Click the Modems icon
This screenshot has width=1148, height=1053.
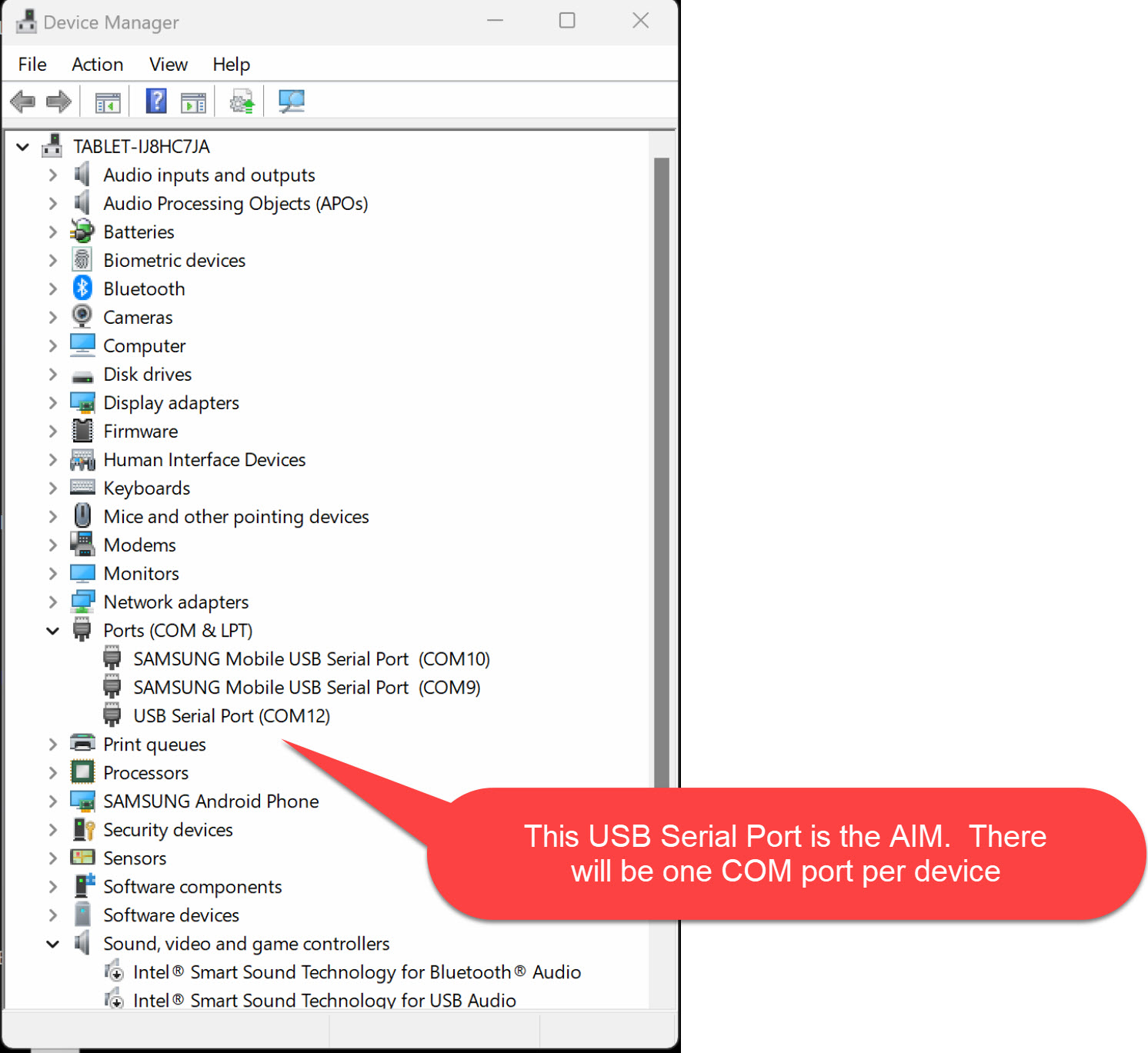tap(82, 544)
